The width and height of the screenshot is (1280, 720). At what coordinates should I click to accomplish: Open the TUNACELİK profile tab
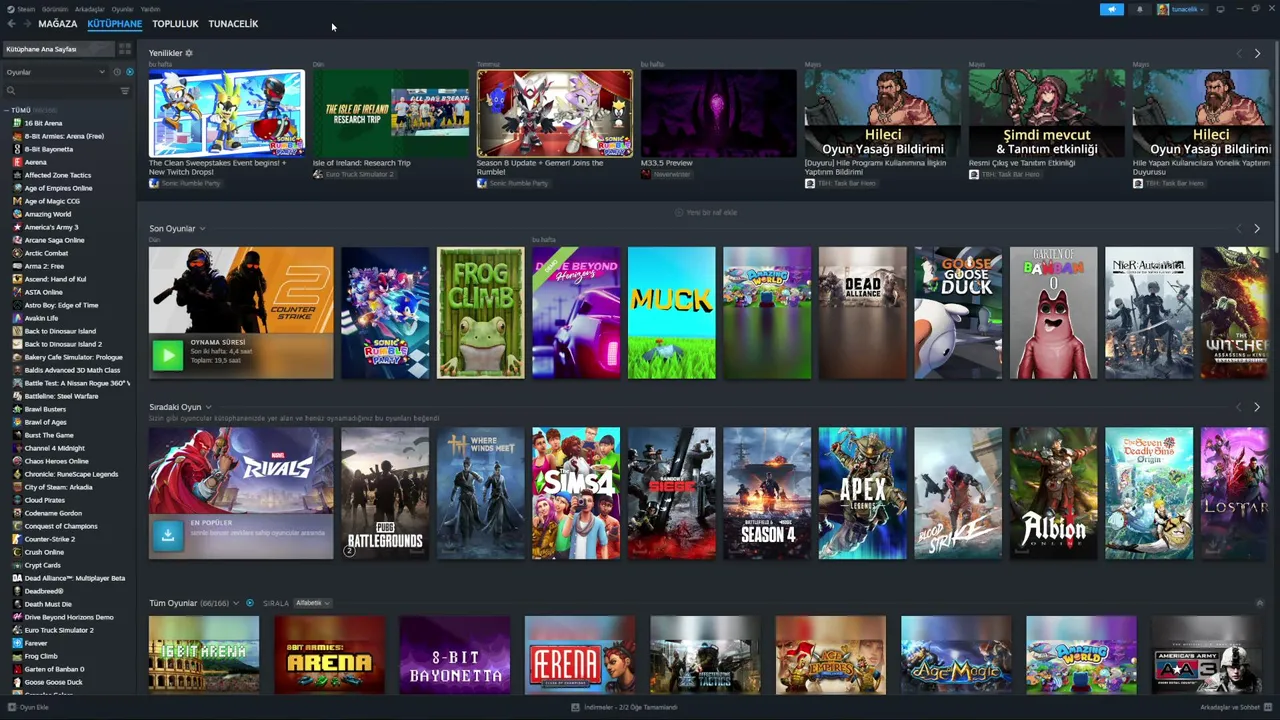coord(233,24)
